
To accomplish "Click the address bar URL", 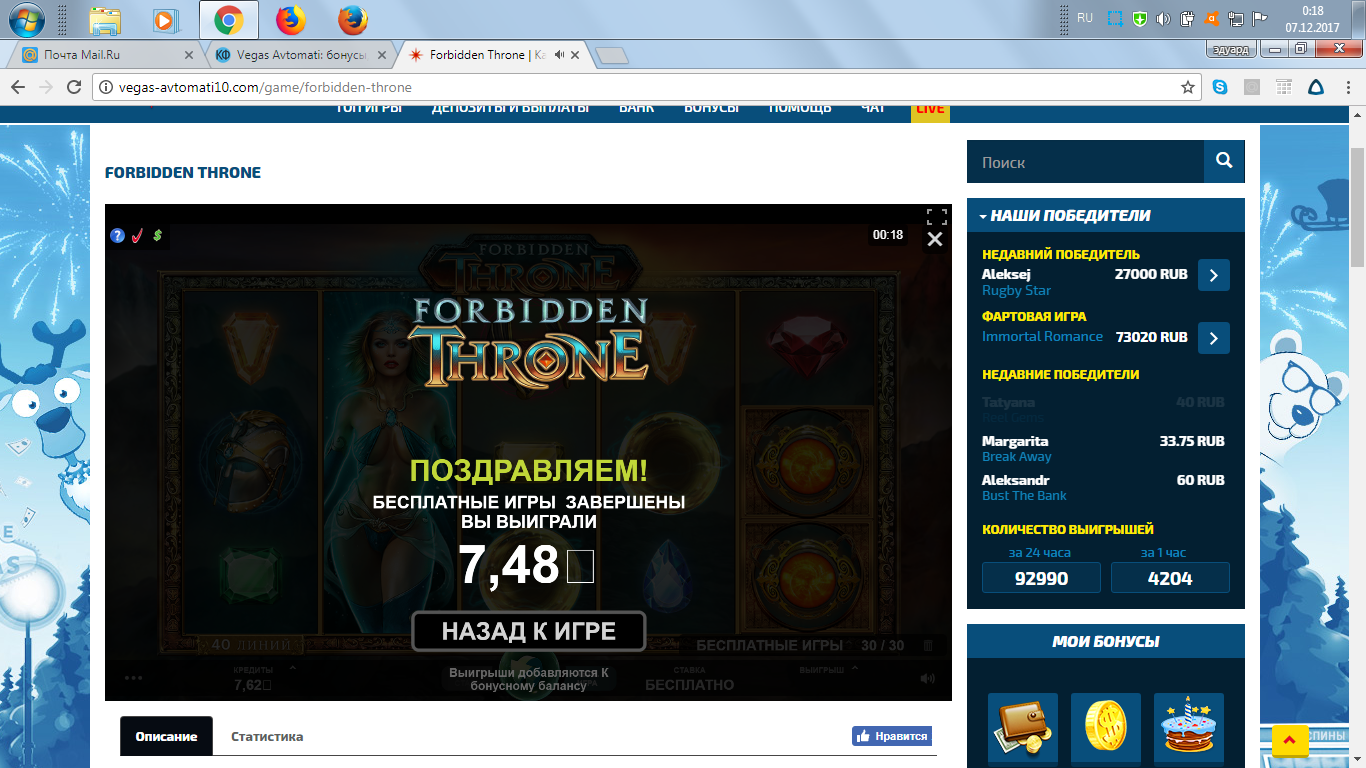I will 265,88.
